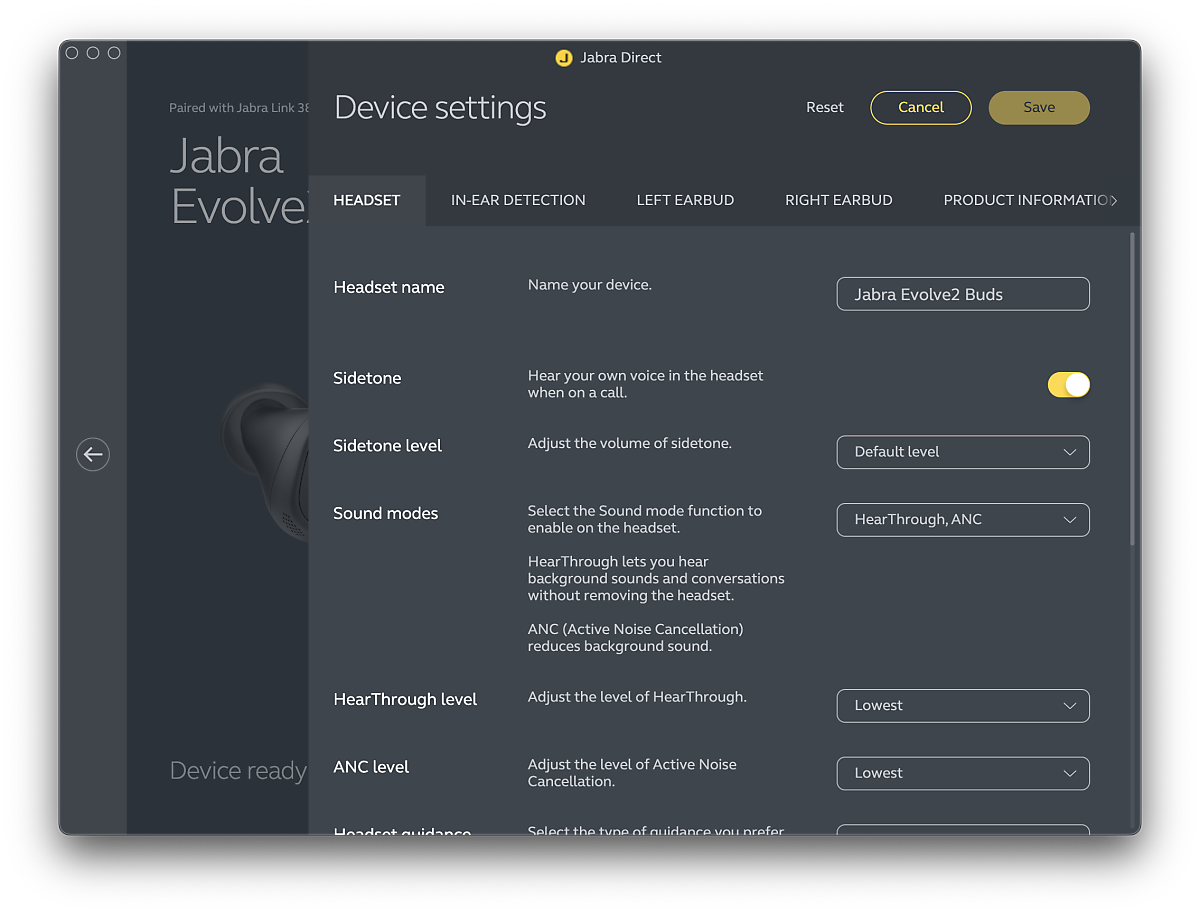This screenshot has width=1200, height=913.
Task: Click the ANC level label
Action: pyautogui.click(x=371, y=767)
